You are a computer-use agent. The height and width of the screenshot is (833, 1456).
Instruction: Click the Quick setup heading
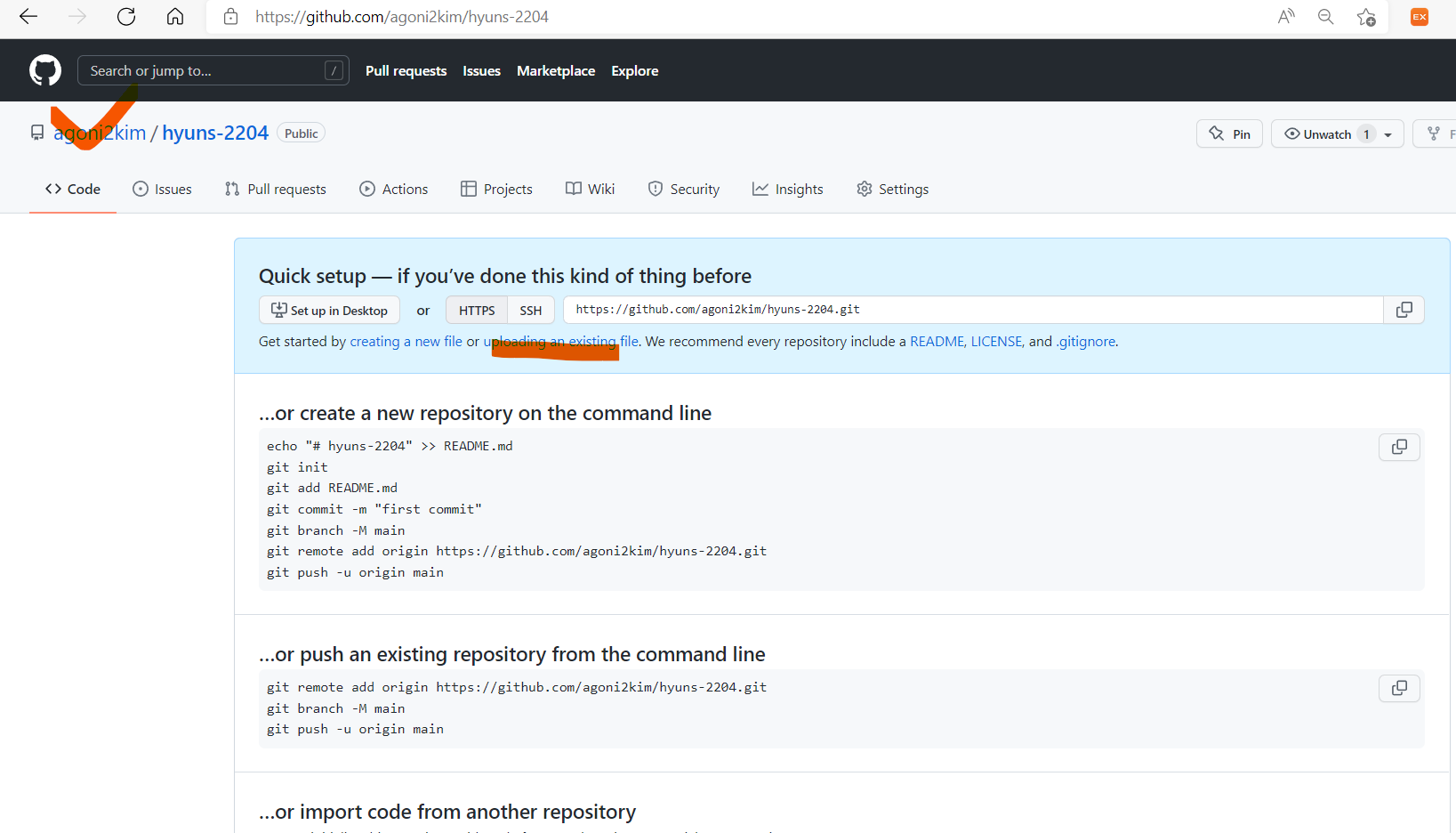click(505, 276)
